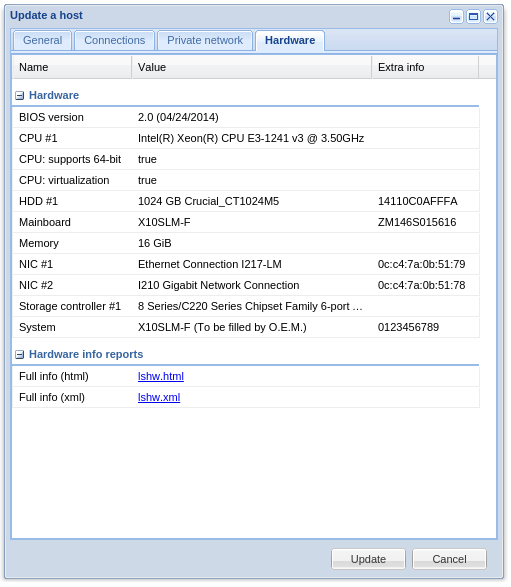
Task: Click the Update button
Action: pos(368,559)
